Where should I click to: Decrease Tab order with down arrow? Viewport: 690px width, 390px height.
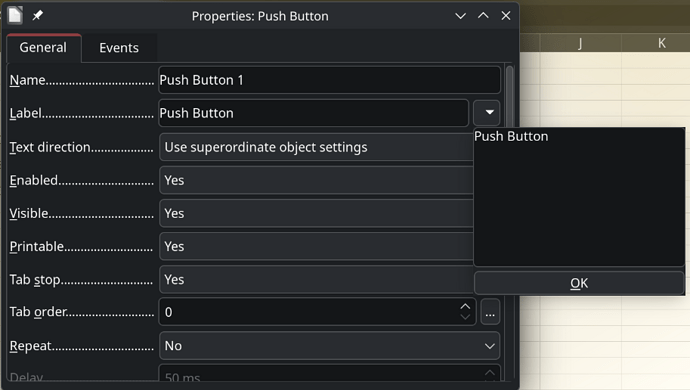pos(465,317)
